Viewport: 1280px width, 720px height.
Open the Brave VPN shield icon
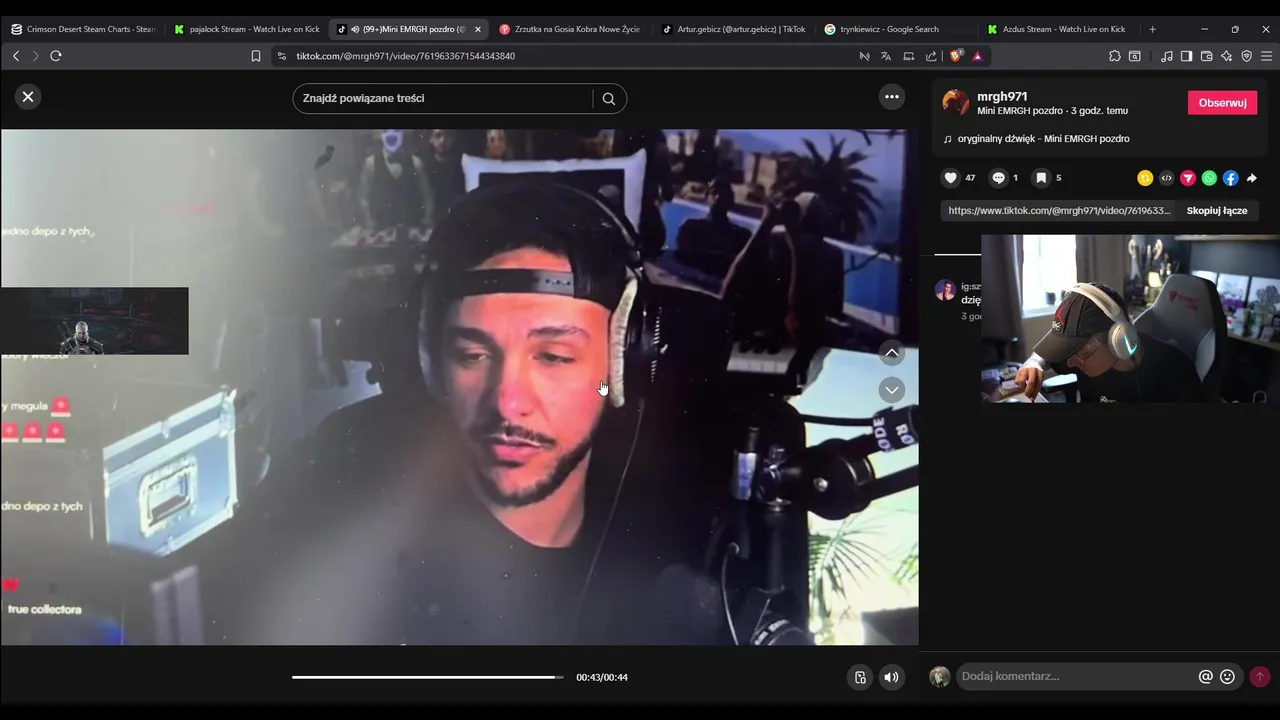pos(1246,56)
